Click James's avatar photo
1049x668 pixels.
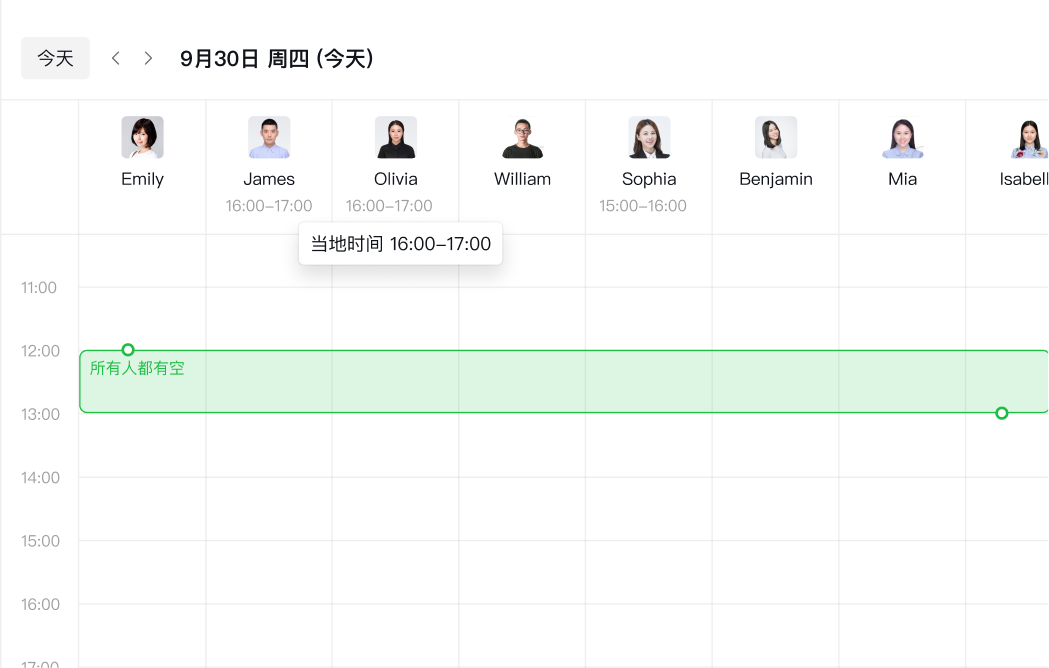click(x=269, y=138)
